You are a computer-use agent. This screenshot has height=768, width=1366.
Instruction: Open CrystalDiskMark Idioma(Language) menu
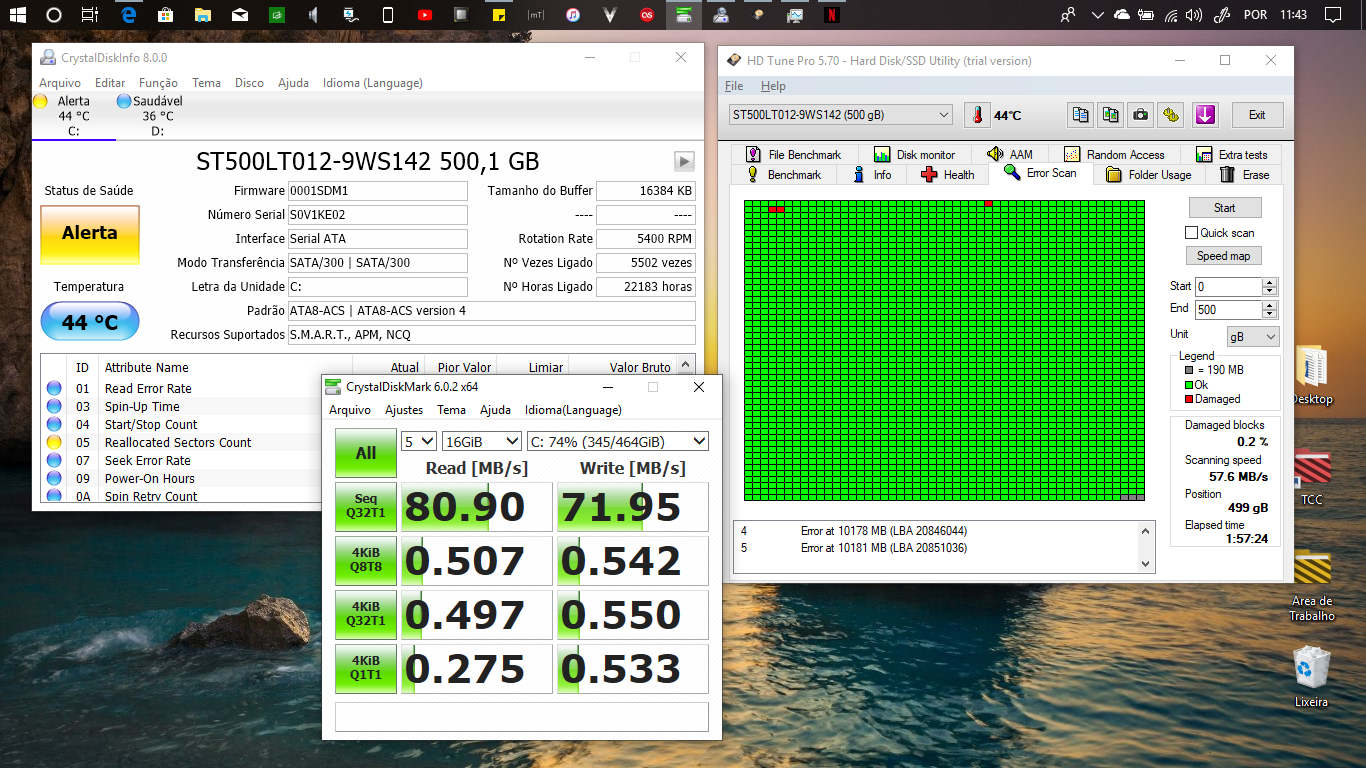[x=573, y=410]
